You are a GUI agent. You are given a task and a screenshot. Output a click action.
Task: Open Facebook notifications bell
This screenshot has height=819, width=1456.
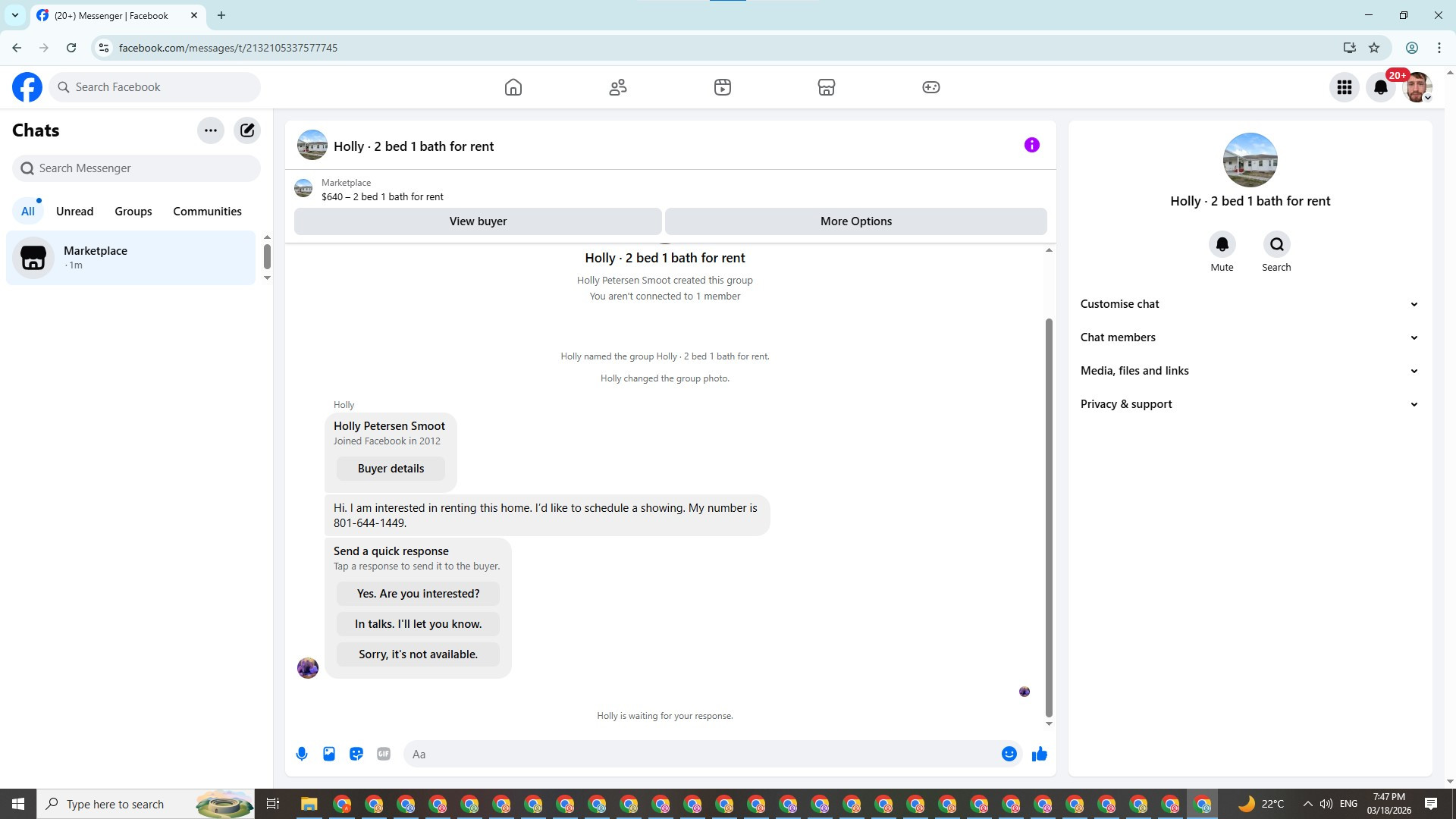(x=1381, y=87)
